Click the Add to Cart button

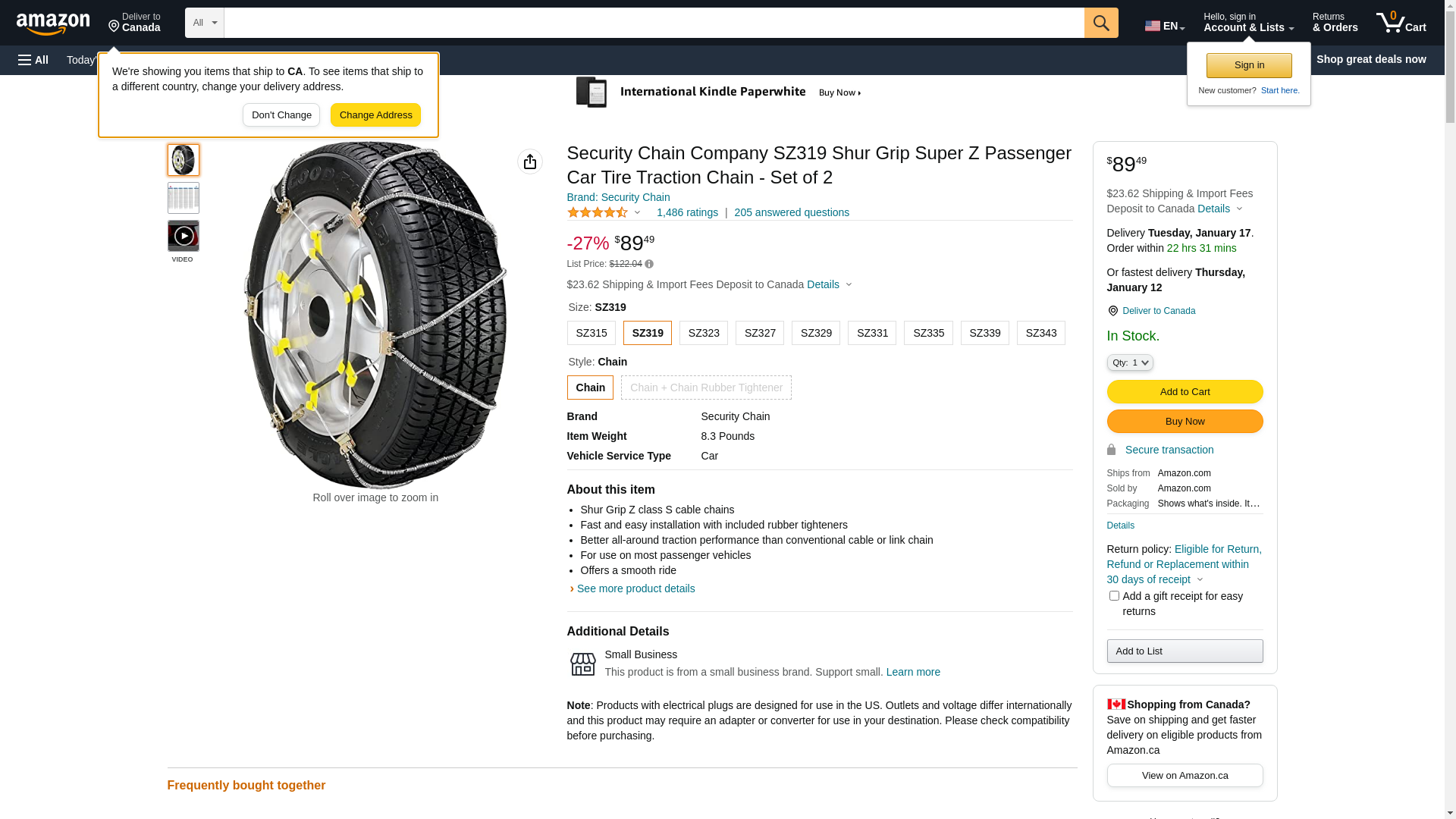[x=1185, y=392]
